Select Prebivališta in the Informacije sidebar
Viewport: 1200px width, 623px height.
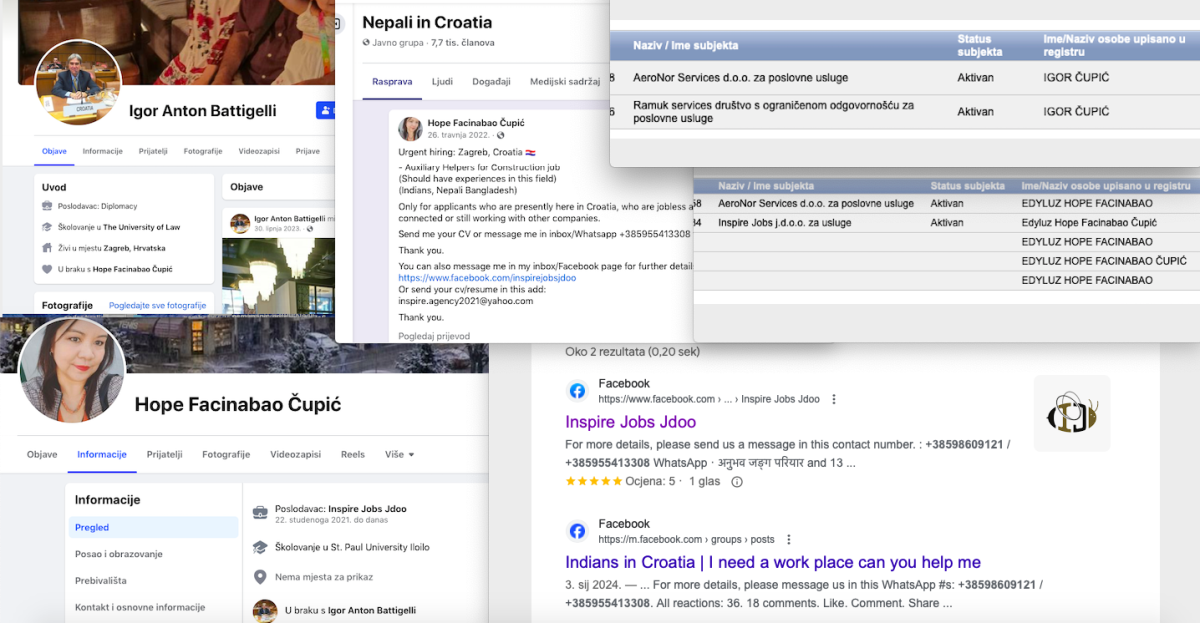(101, 580)
